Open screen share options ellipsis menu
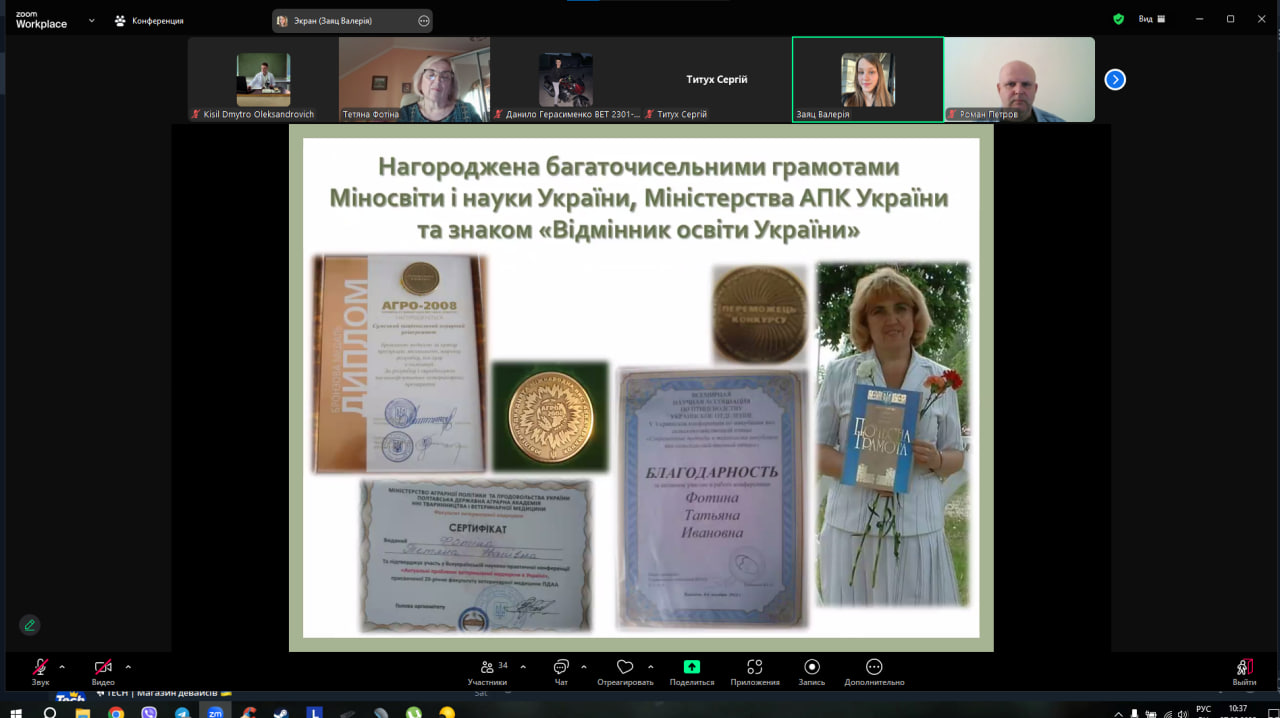The image size is (1280, 718). point(423,21)
